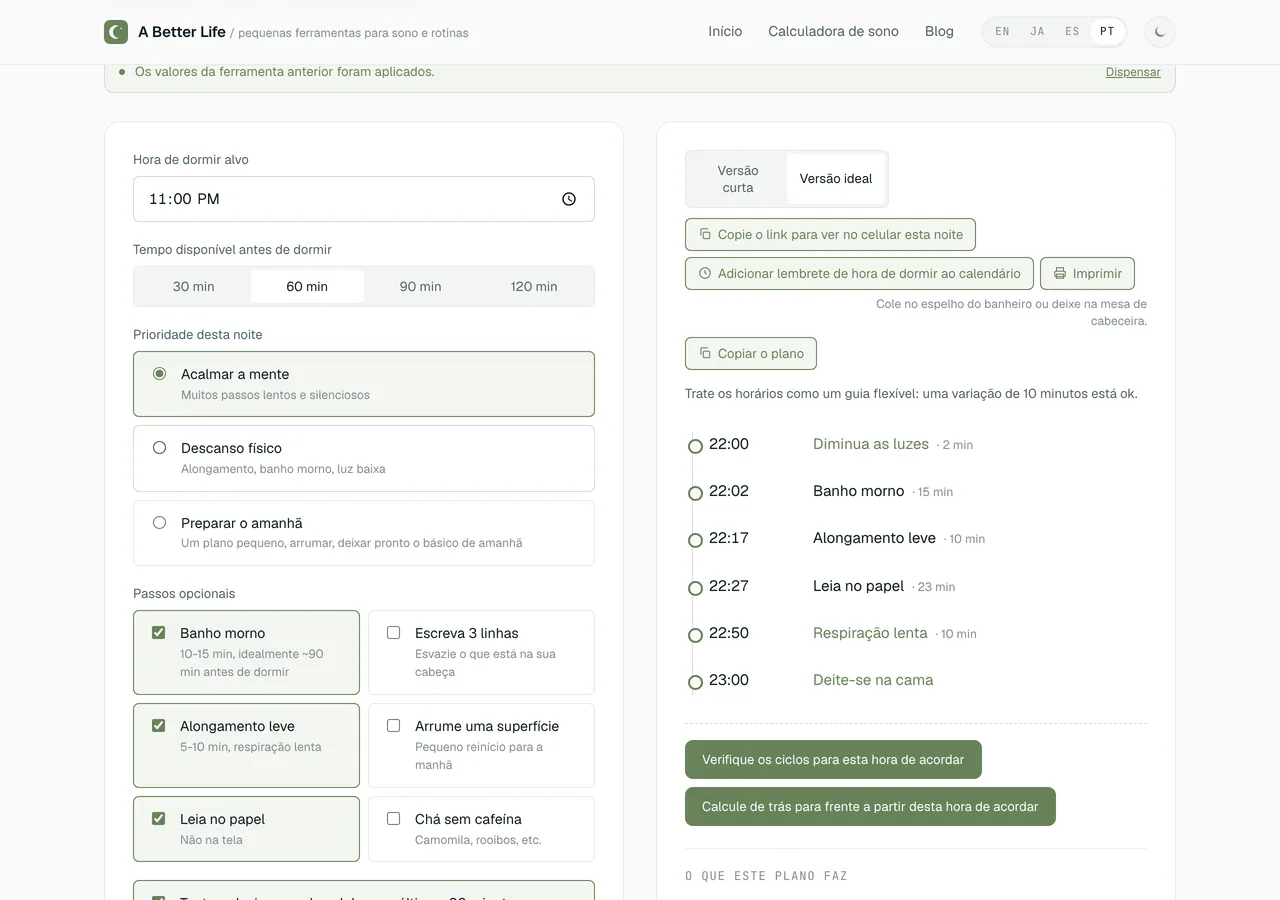This screenshot has width=1280, height=900.
Task: Edit the Hora de dormir alvo field
Action: [364, 199]
